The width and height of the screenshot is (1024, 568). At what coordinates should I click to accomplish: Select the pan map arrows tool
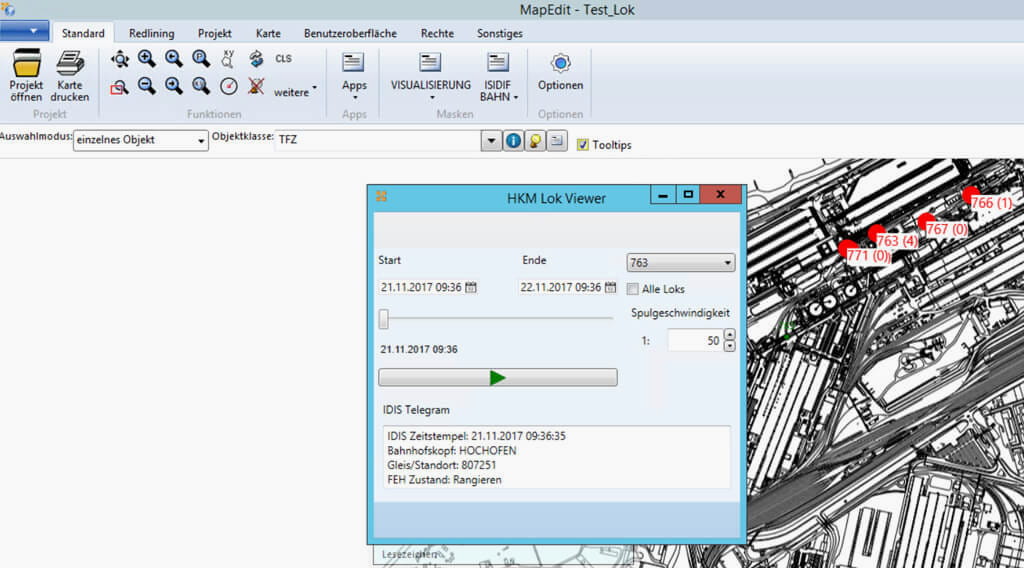pyautogui.click(x=120, y=59)
